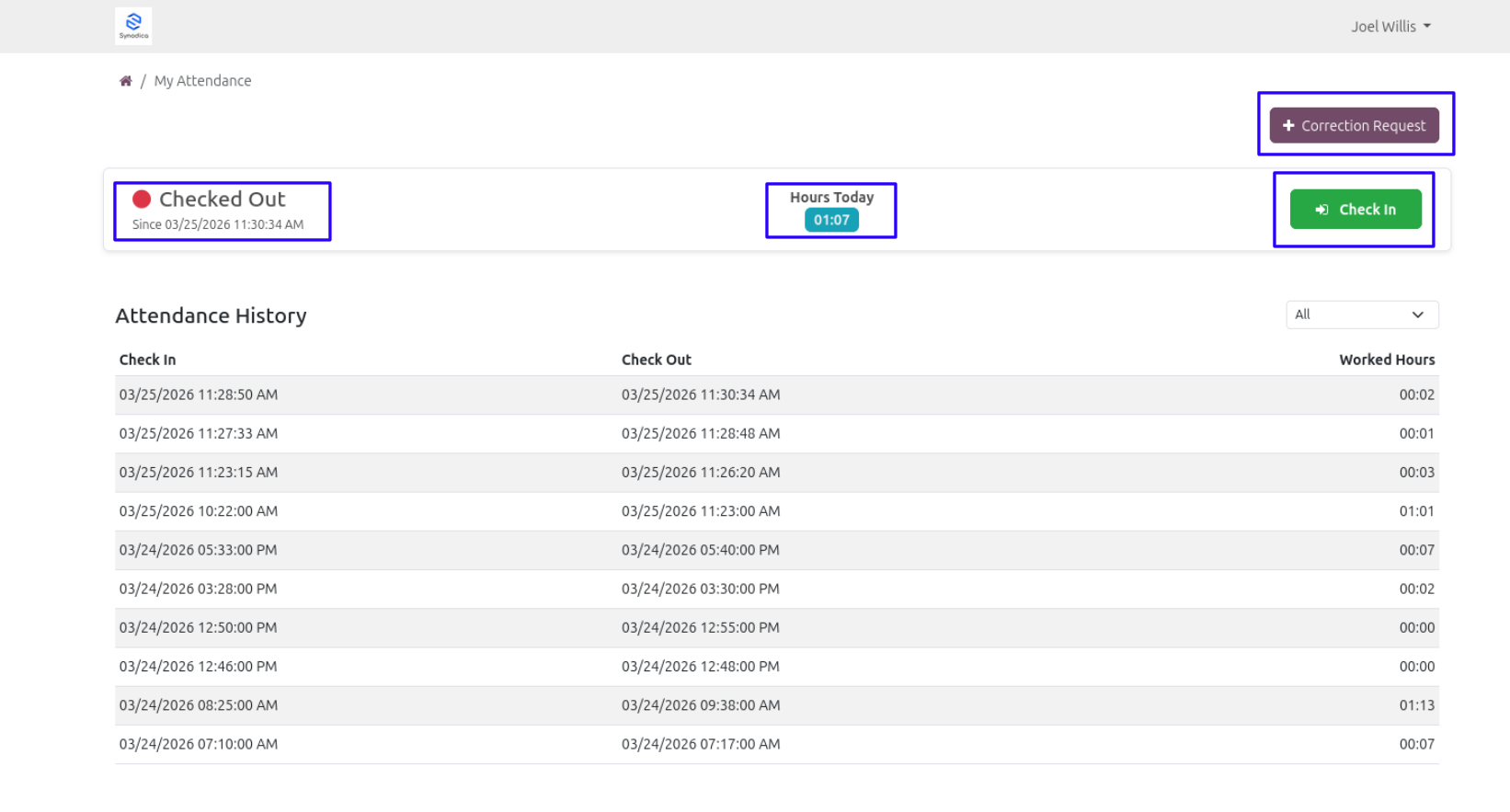
Task: Click the plus icon on Correction Request
Action: point(1288,125)
